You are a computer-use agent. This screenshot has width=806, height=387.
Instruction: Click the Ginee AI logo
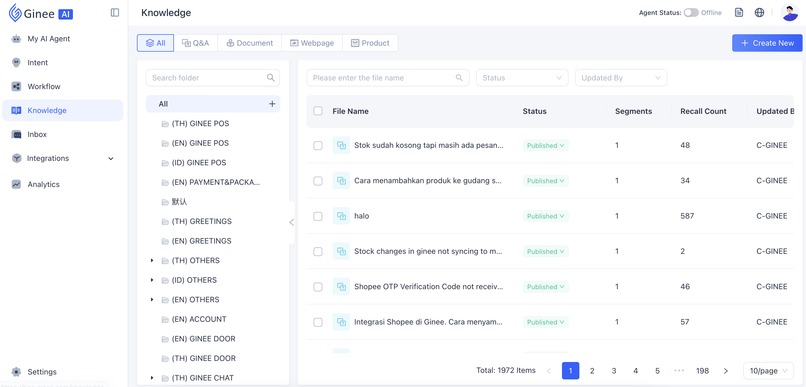(41, 13)
